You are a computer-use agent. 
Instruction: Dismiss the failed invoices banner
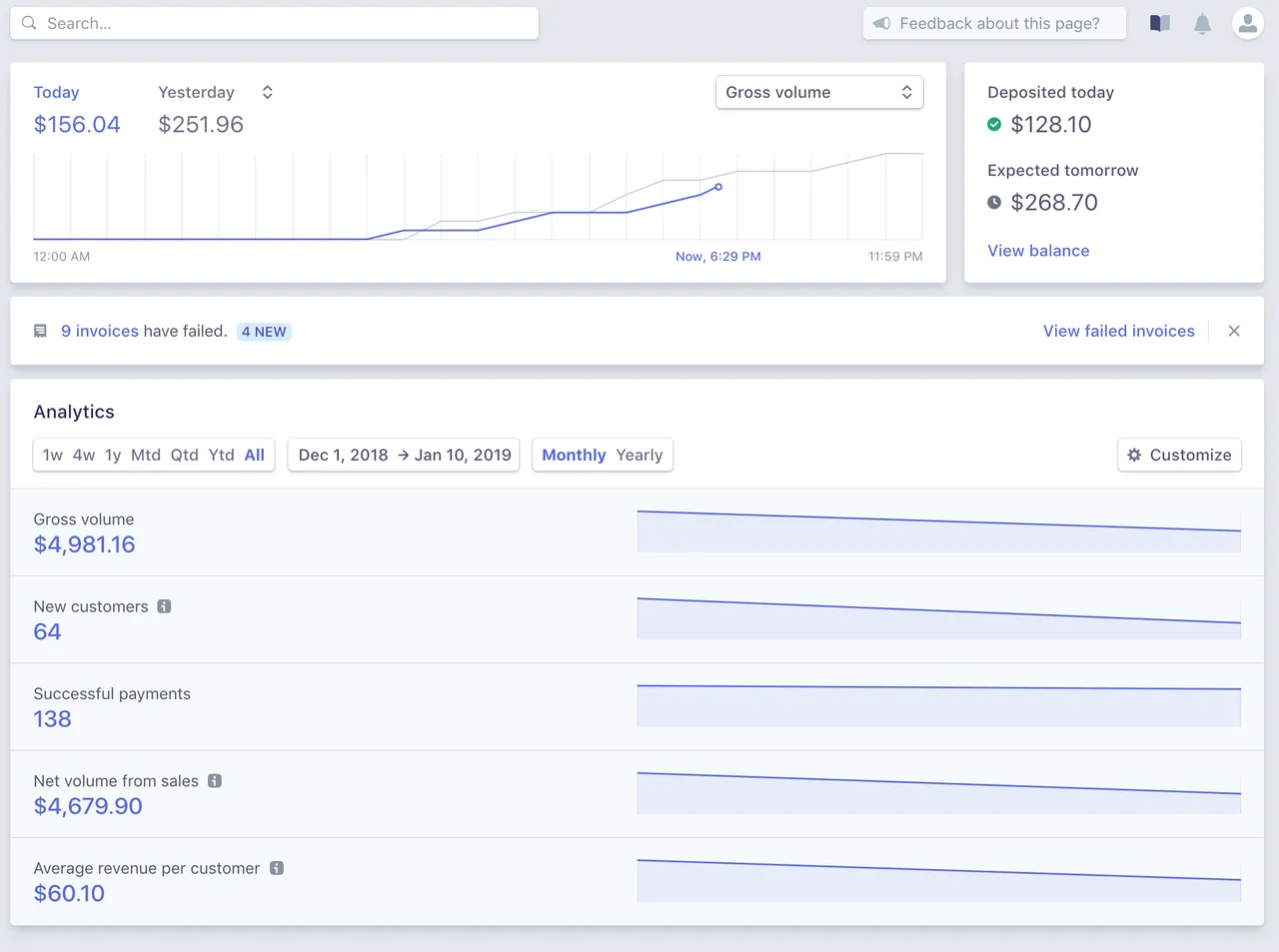click(x=1234, y=331)
